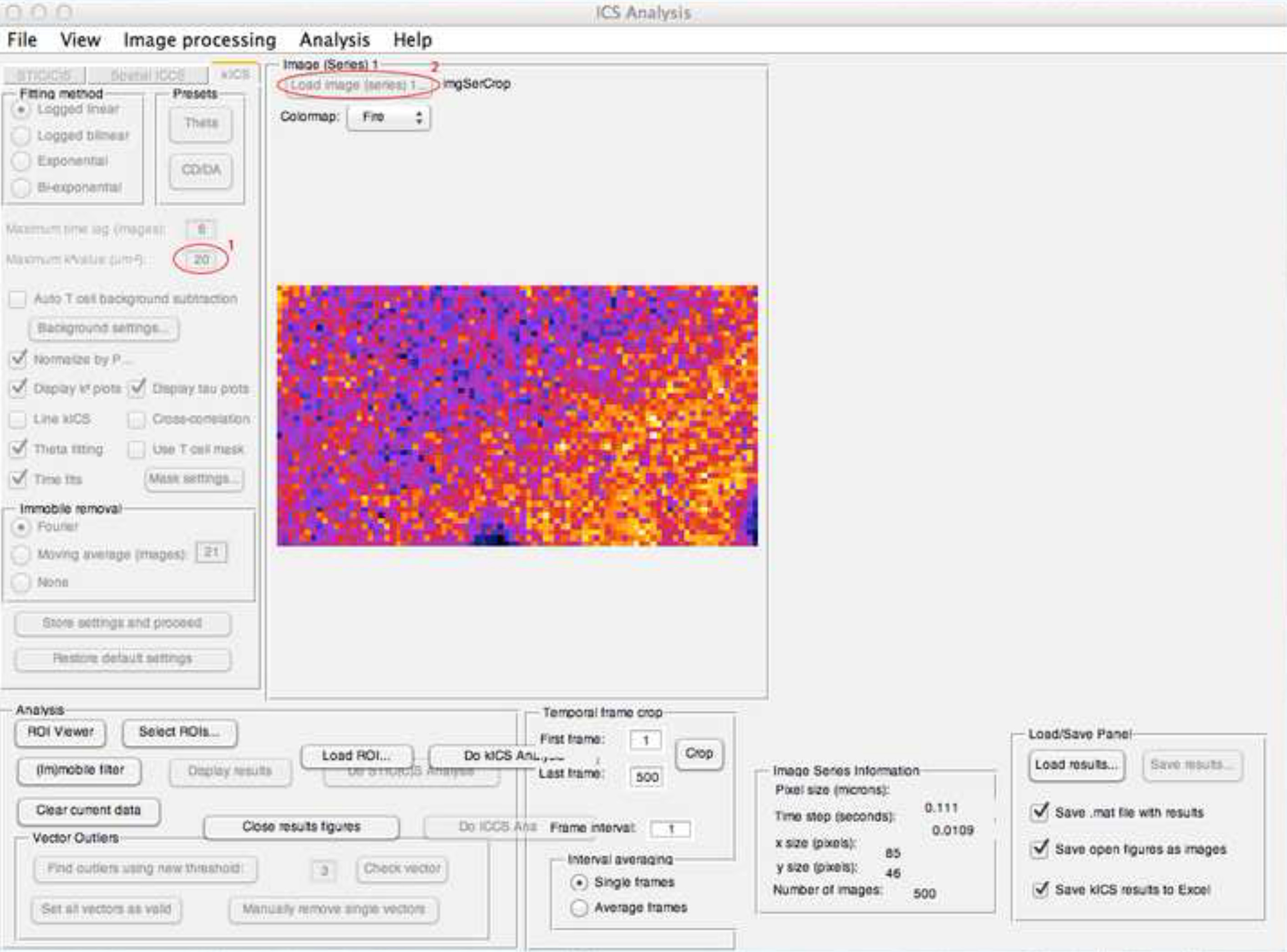This screenshot has width=1287, height=952.
Task: Click the Select ROIs button
Action: (x=179, y=733)
